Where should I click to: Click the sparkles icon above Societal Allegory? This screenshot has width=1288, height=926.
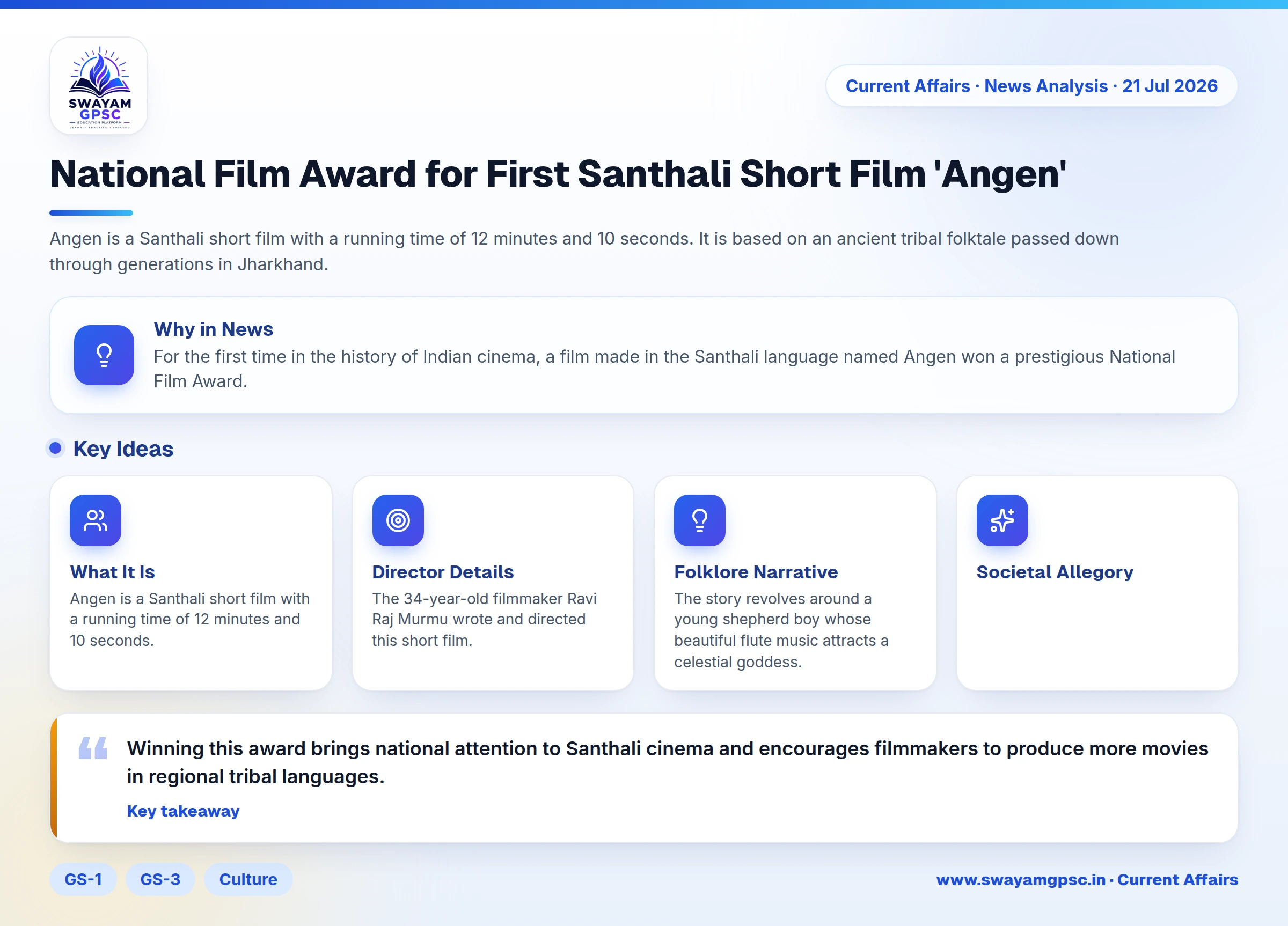coord(1002,520)
